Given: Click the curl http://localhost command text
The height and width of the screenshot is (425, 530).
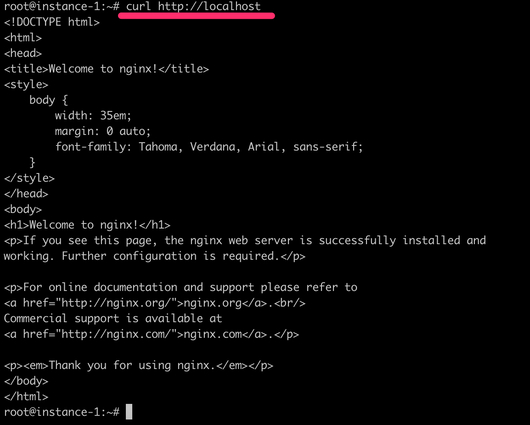Looking at the screenshot, I should [193, 6].
